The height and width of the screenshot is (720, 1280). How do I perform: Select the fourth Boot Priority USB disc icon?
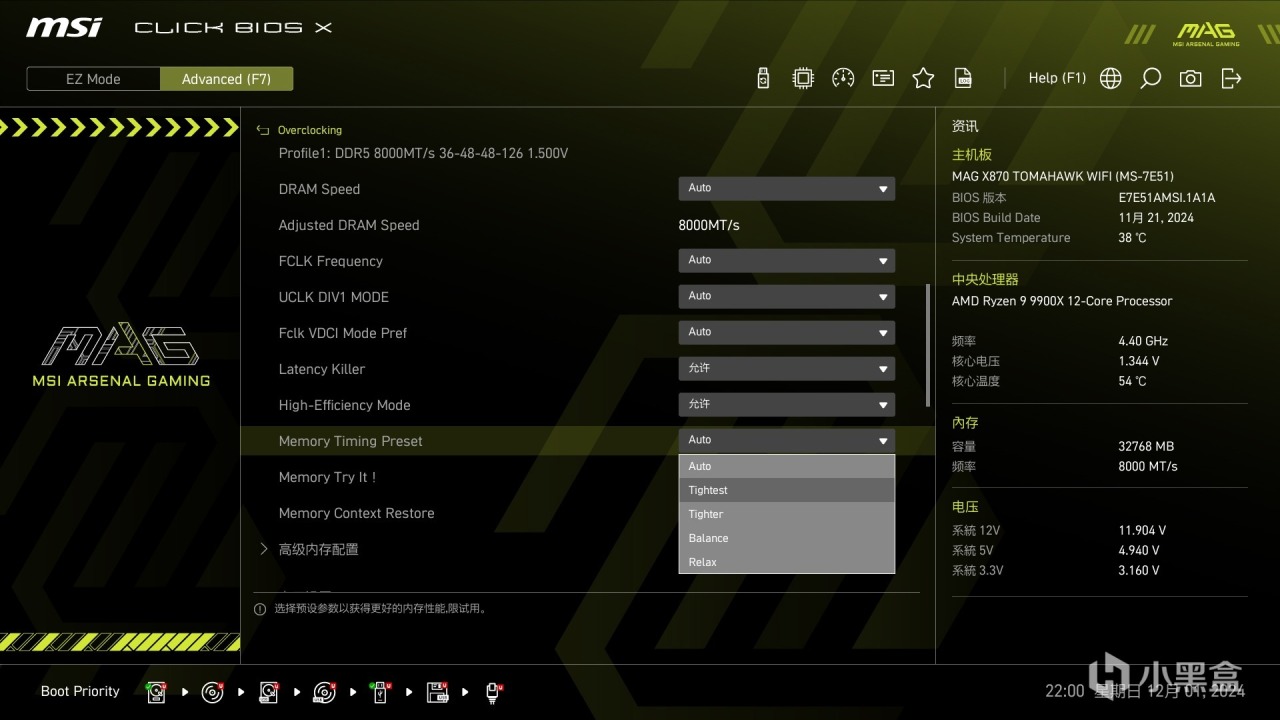pyautogui.click(x=324, y=692)
